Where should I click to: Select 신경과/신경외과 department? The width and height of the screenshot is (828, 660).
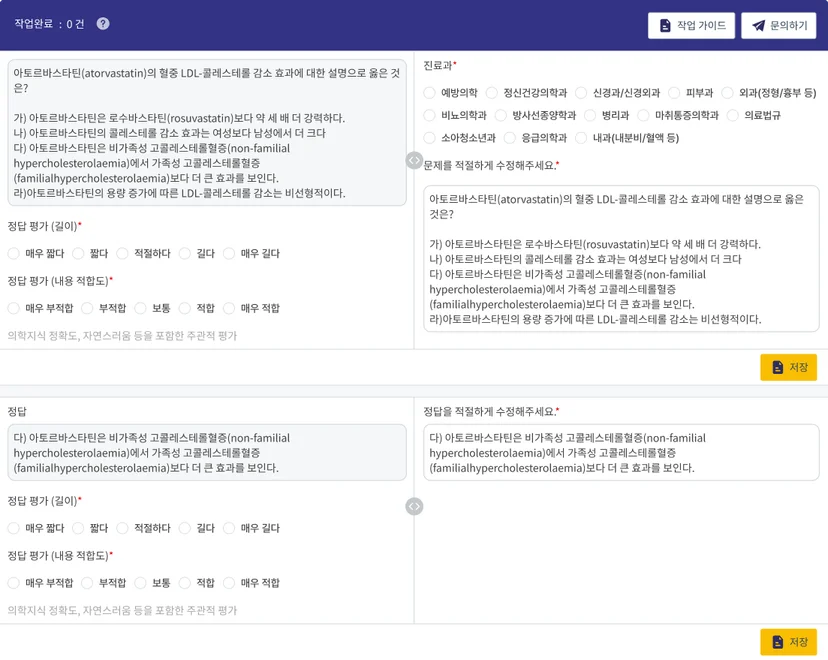click(581, 93)
